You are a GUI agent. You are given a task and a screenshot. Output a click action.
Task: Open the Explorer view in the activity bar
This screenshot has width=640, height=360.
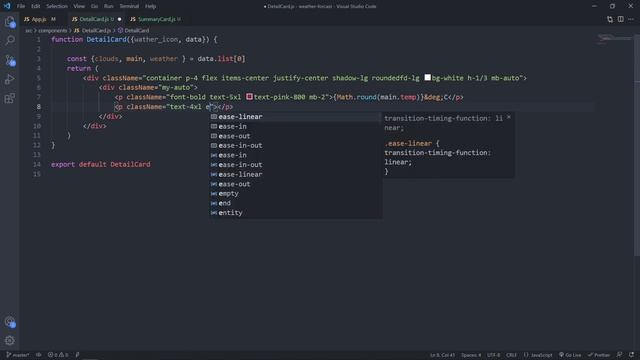[x=10, y=22]
